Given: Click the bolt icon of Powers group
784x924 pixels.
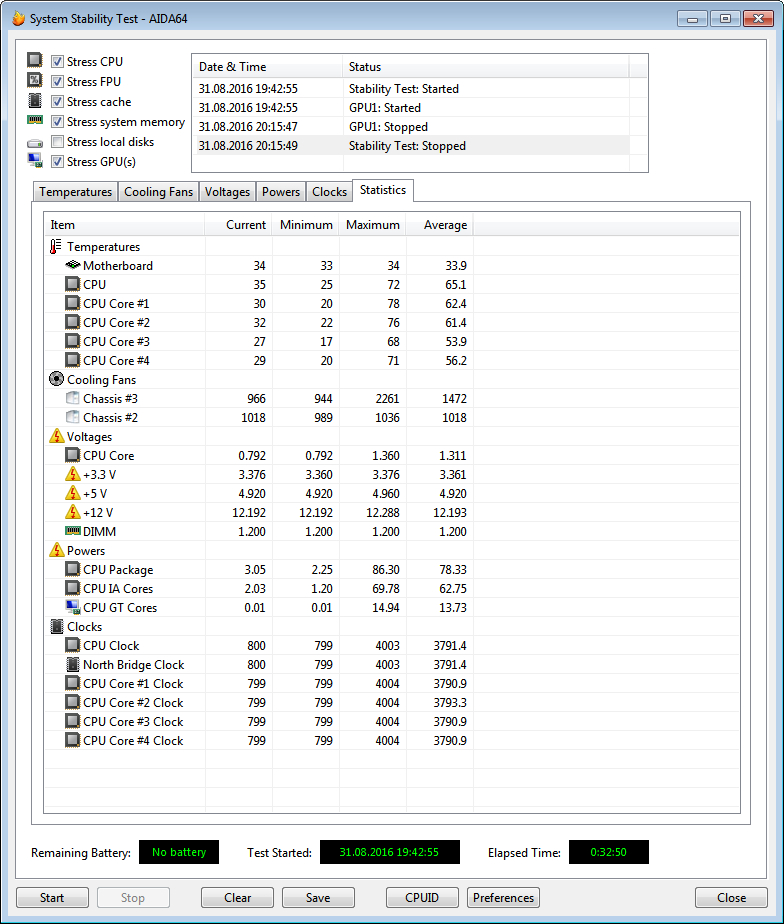Looking at the screenshot, I should pos(56,550).
